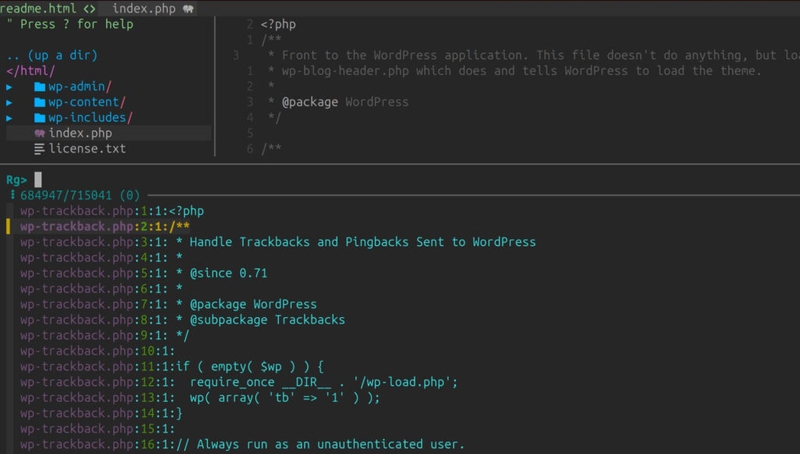
Task: Click the wp-includes folder icon
Action: coord(40,118)
